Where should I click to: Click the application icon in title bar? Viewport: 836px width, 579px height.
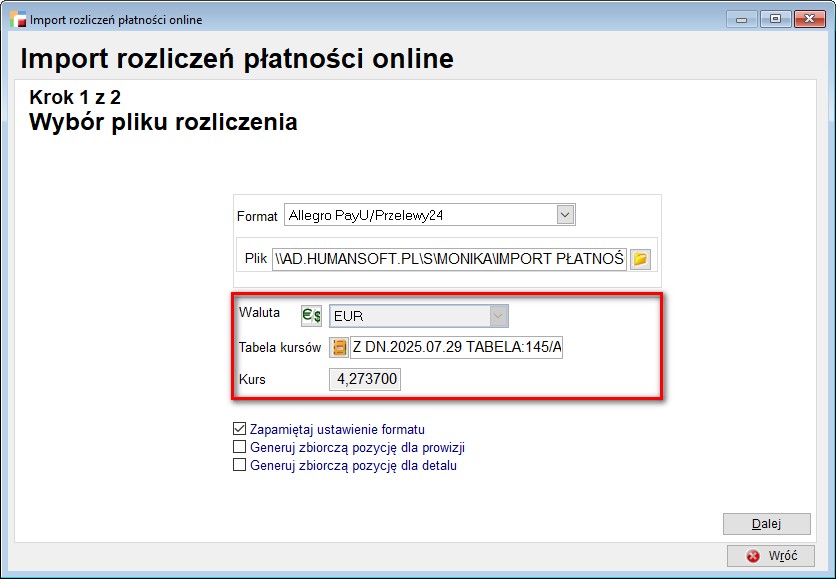[x=17, y=19]
